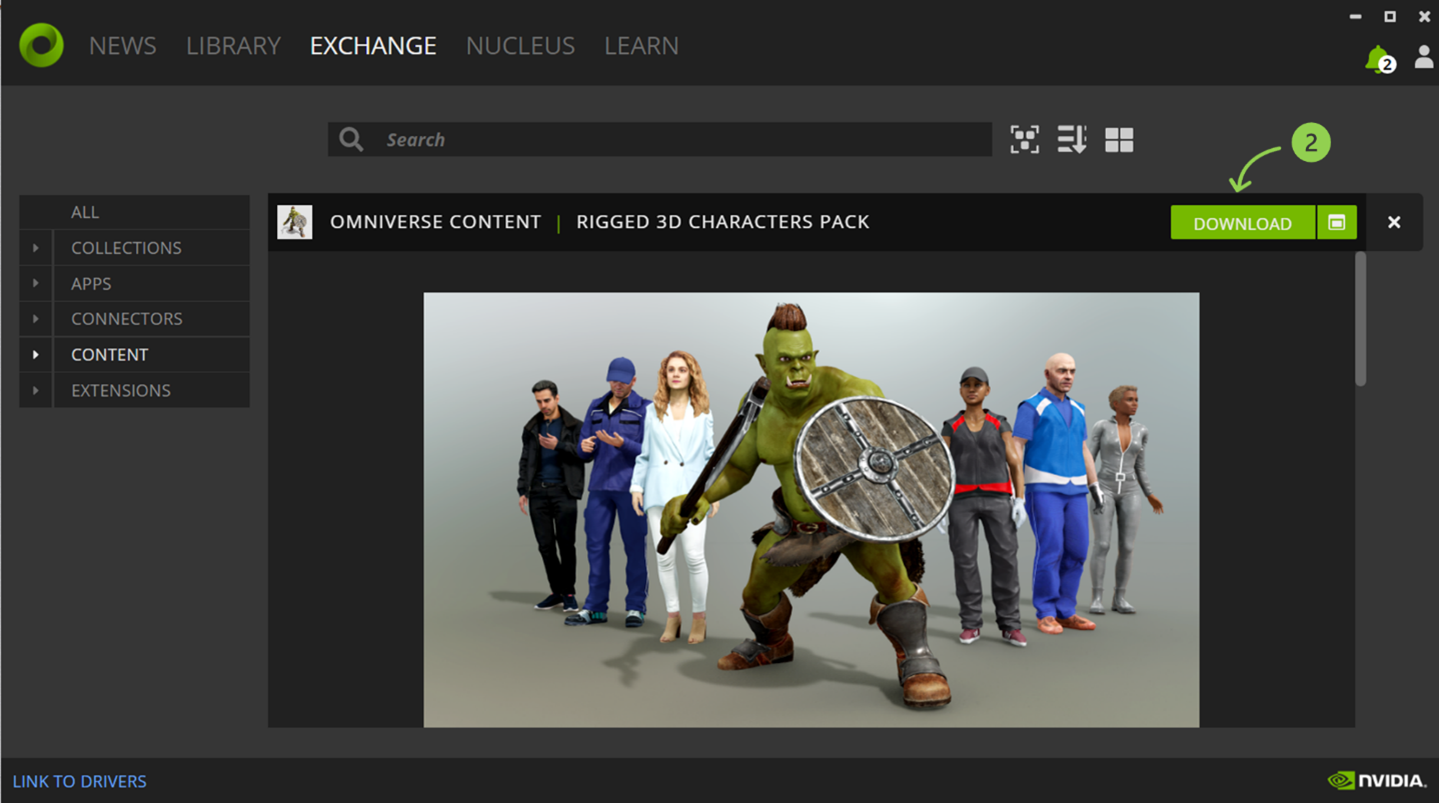Click the RIGGED 3D CHARACTERS PACK title
Viewport: 1439px width, 803px height.
point(723,222)
